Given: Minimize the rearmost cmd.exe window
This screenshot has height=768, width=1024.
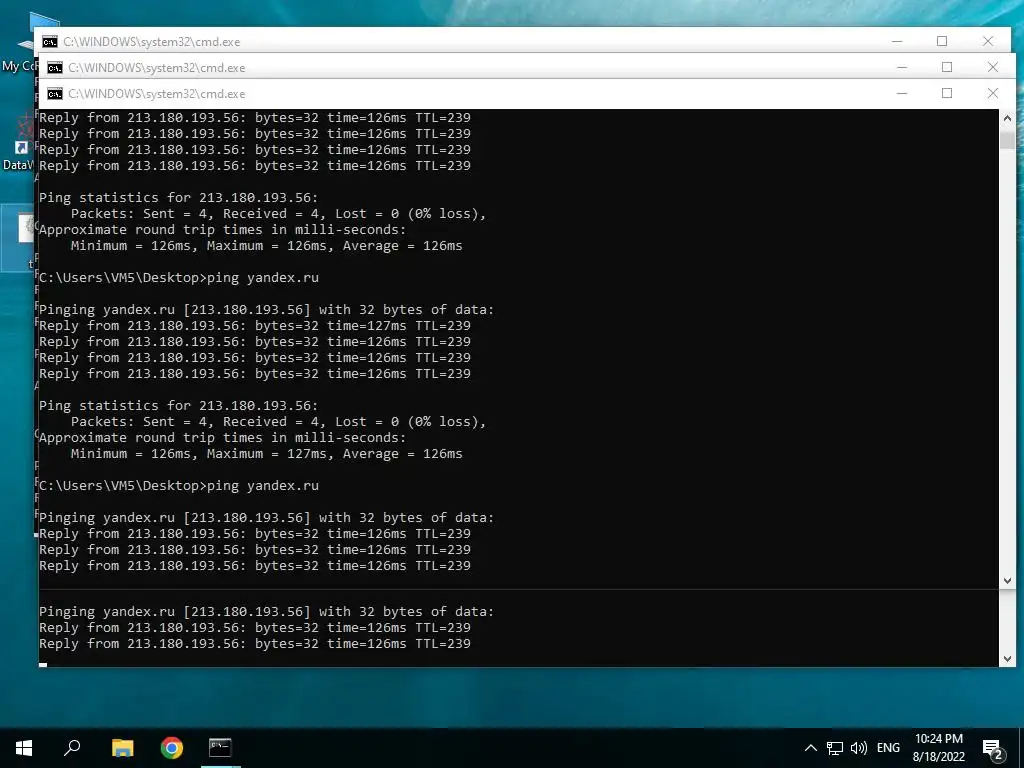Looking at the screenshot, I should tap(897, 41).
